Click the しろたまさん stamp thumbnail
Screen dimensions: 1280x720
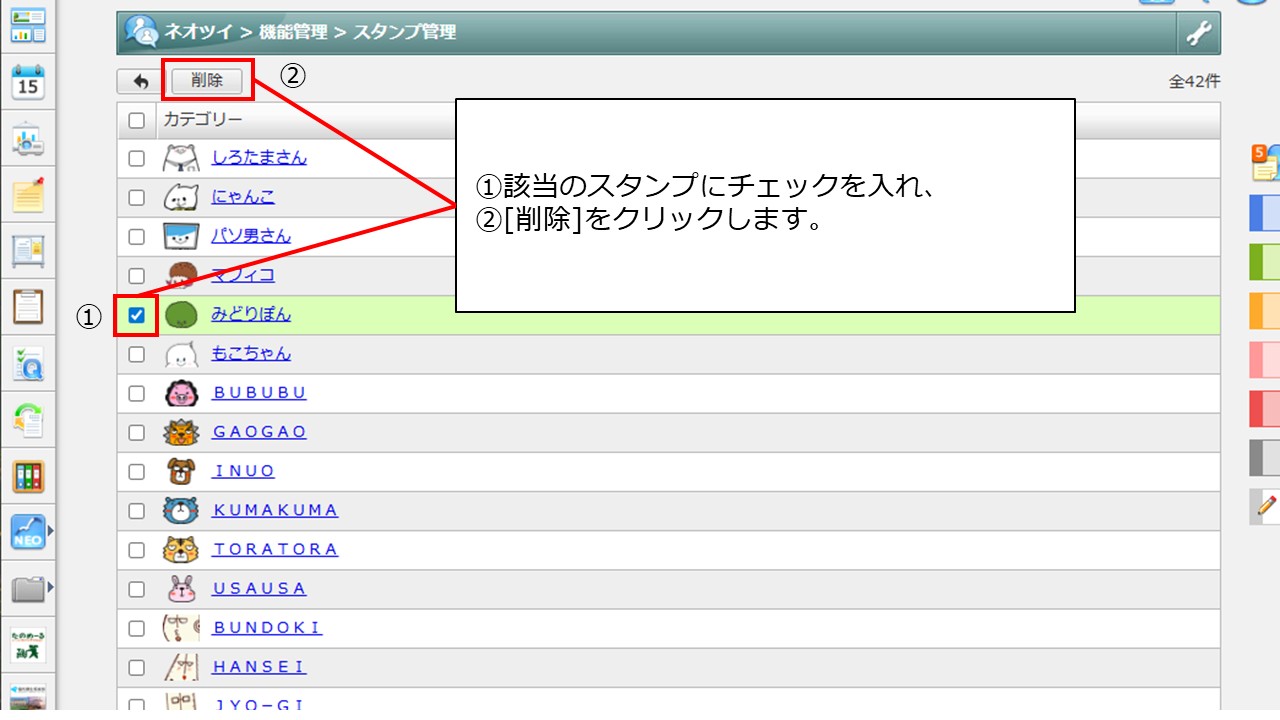(x=180, y=158)
